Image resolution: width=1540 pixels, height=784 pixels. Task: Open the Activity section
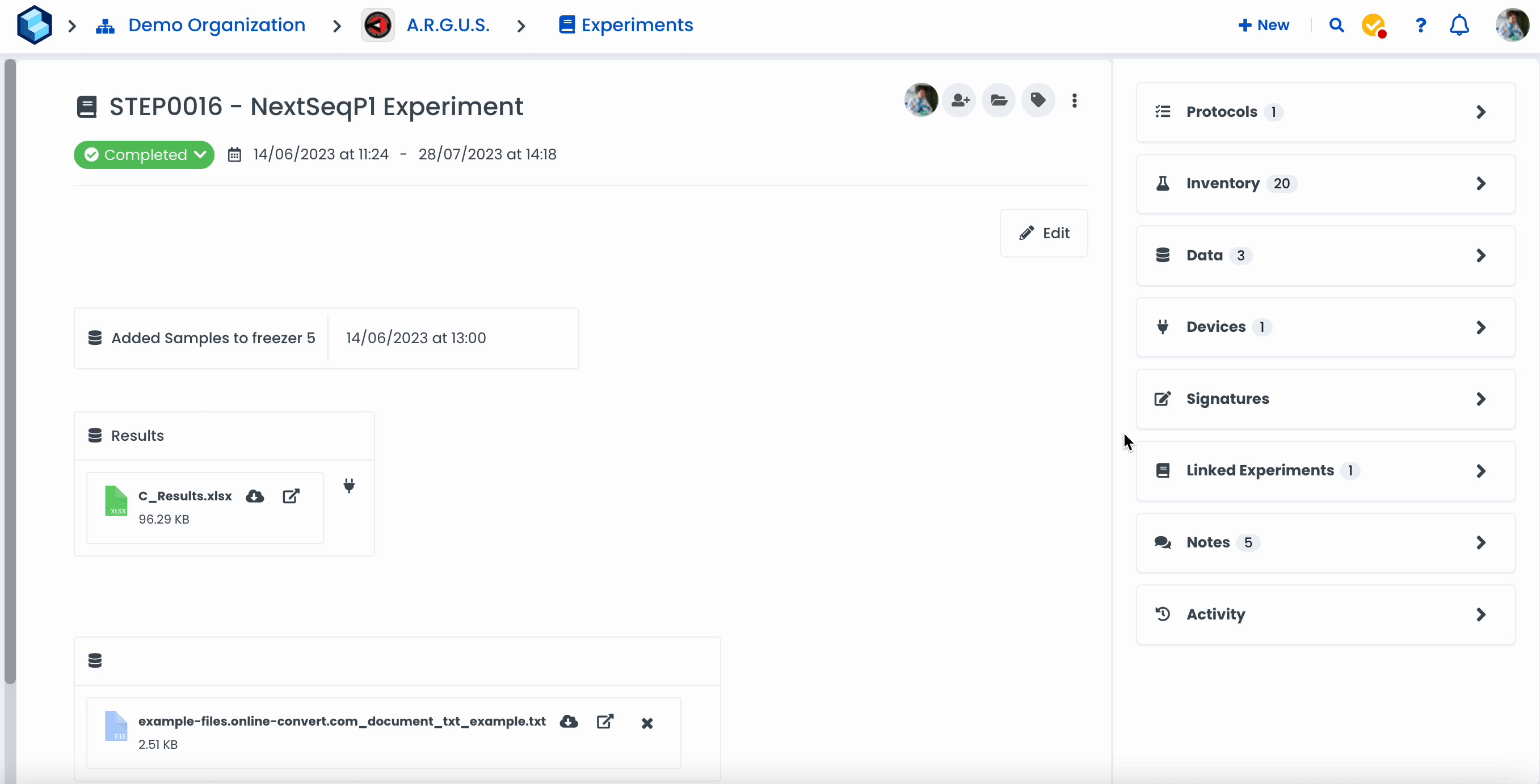point(1325,614)
